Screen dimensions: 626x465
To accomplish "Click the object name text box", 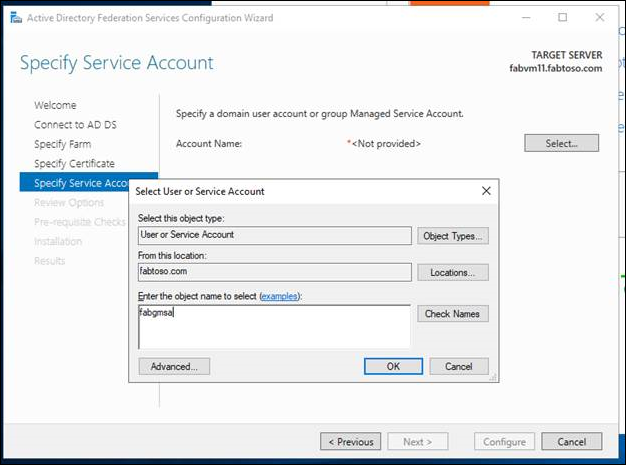I will 274,326.
